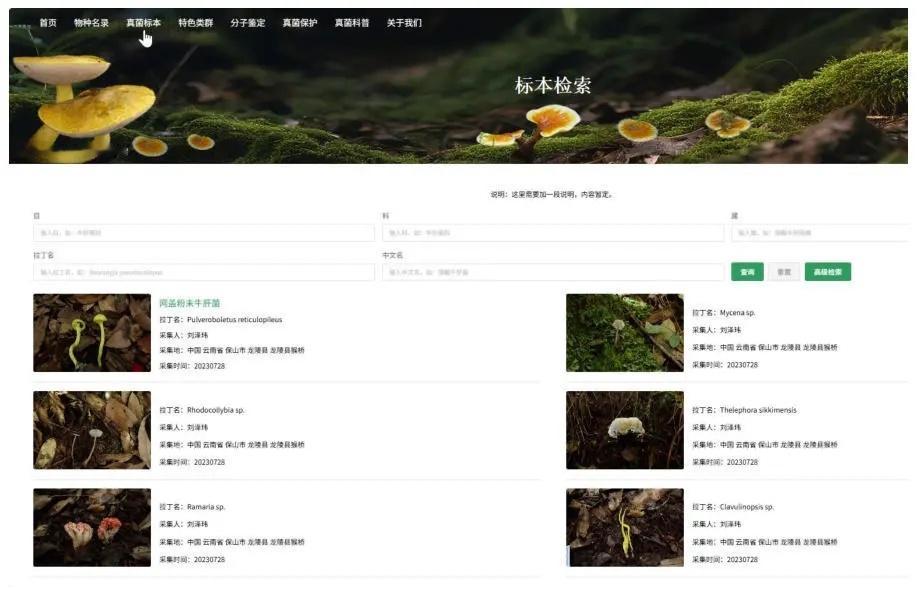This screenshot has height=589, width=919.
Task: Open the Thelephora sikkimensis specimen photo
Action: [x=625, y=430]
